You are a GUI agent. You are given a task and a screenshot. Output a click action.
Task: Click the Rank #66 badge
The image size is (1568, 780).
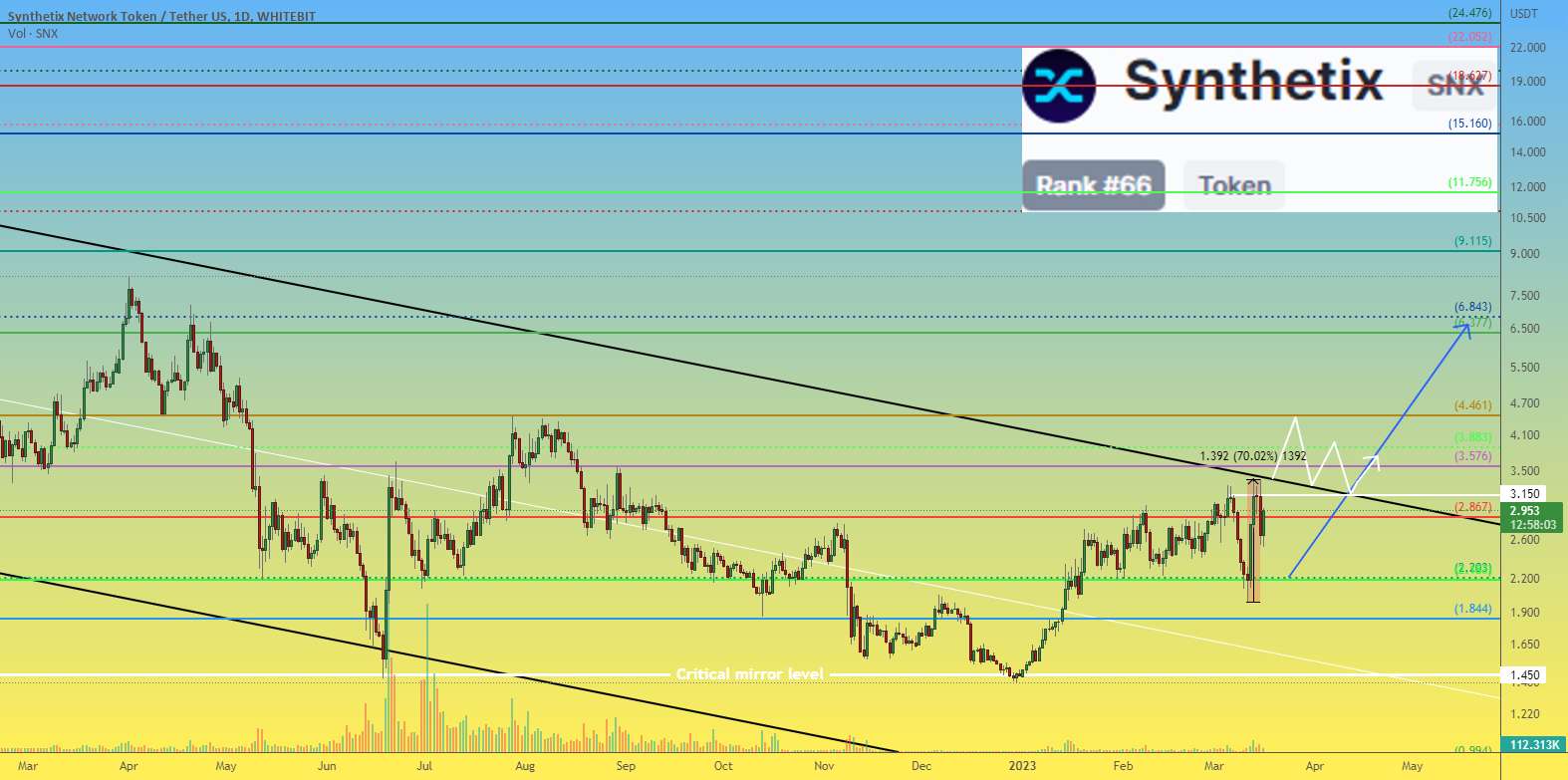(x=1094, y=185)
